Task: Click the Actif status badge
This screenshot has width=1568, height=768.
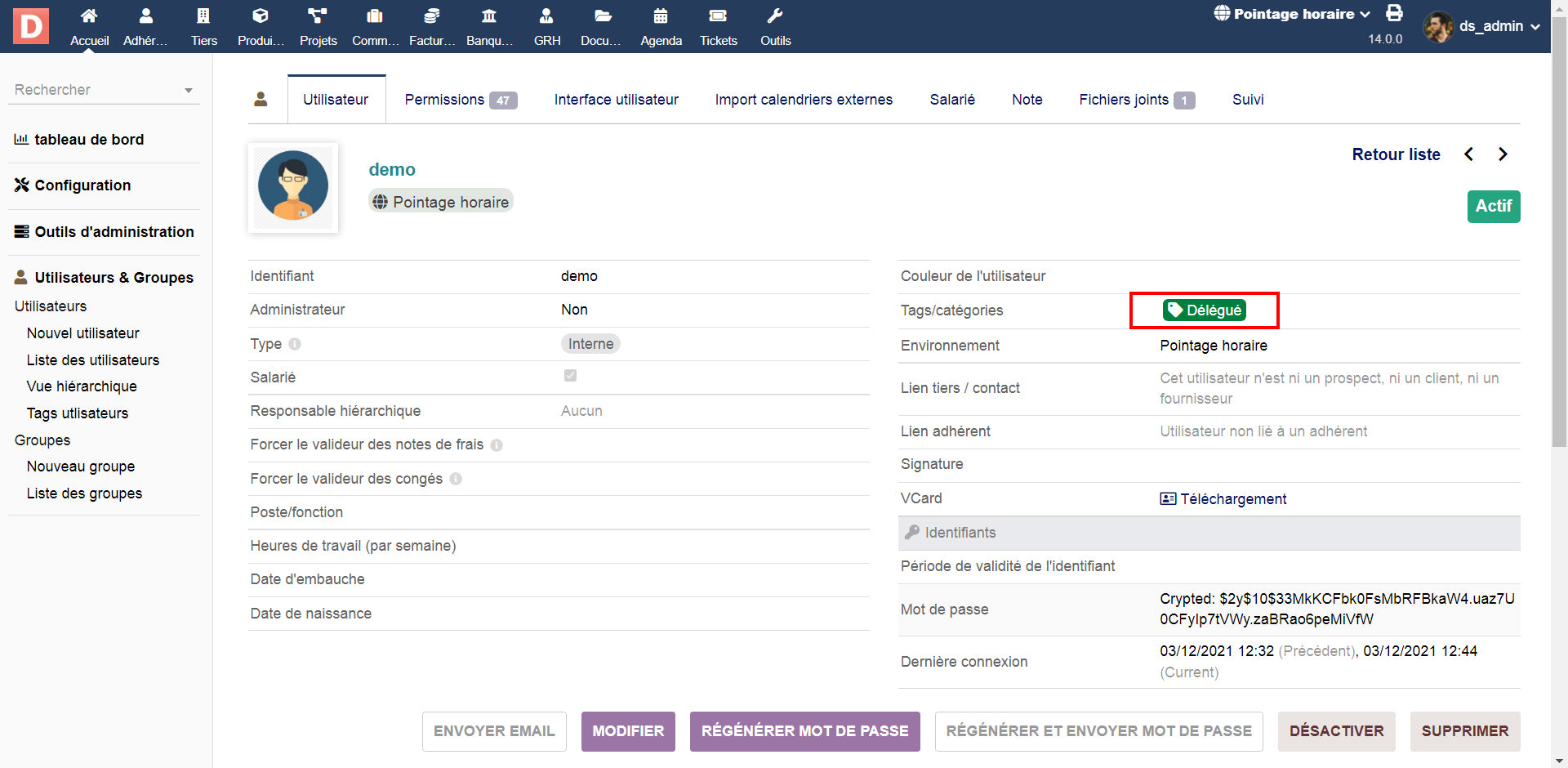Action: pos(1493,206)
